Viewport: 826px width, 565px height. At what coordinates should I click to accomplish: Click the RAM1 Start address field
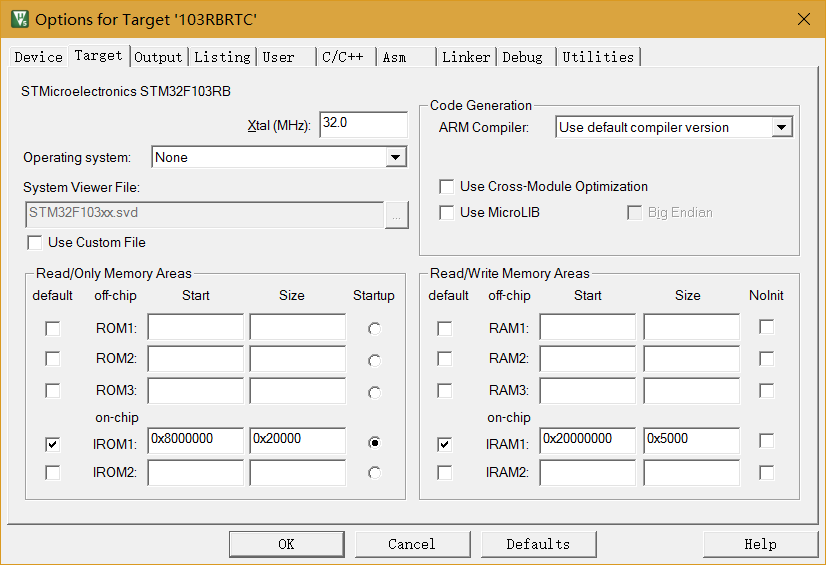pyautogui.click(x=587, y=327)
